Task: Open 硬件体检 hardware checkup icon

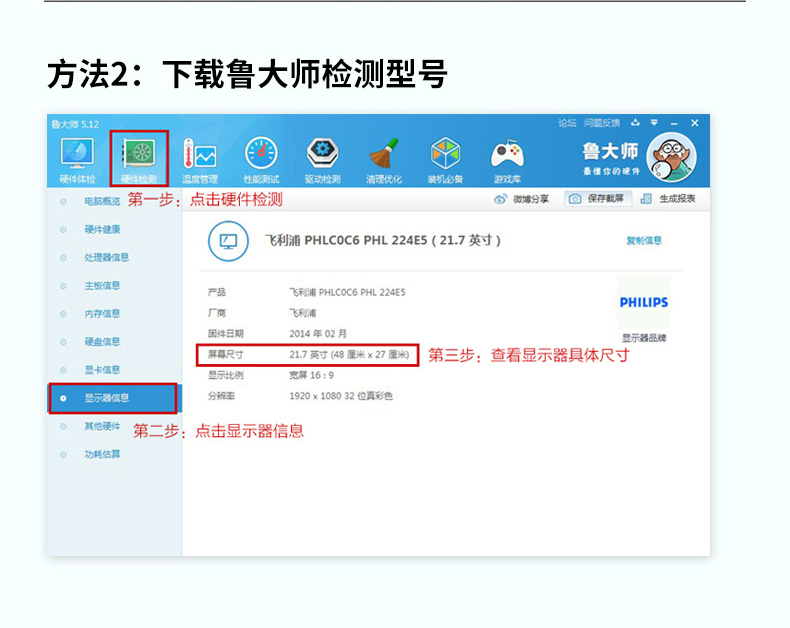Action: tap(77, 160)
